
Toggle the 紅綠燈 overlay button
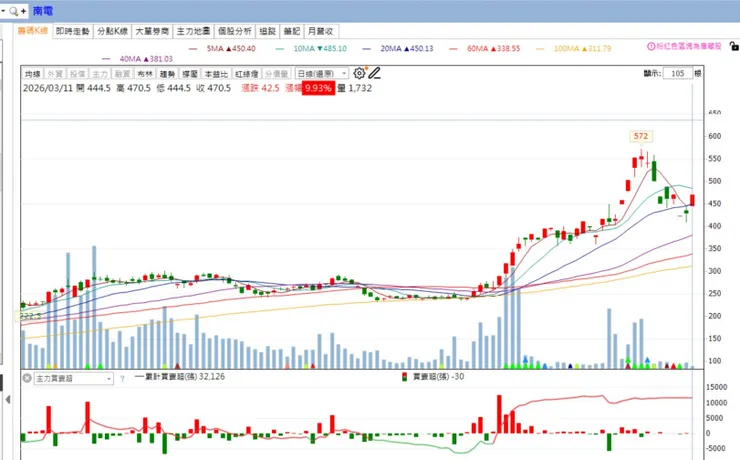click(x=246, y=74)
